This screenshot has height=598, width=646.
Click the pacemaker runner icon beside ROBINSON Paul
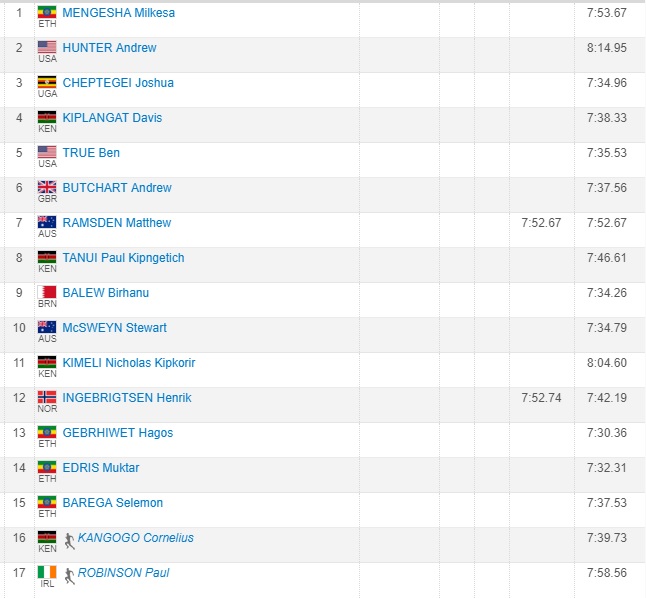click(70, 576)
